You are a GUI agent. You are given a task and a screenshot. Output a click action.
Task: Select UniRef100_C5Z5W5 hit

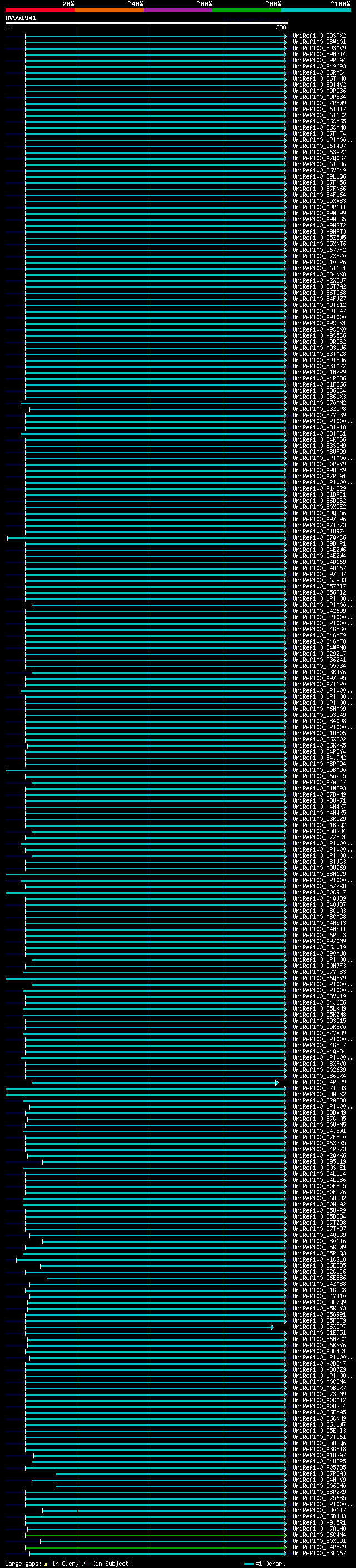(x=319, y=238)
